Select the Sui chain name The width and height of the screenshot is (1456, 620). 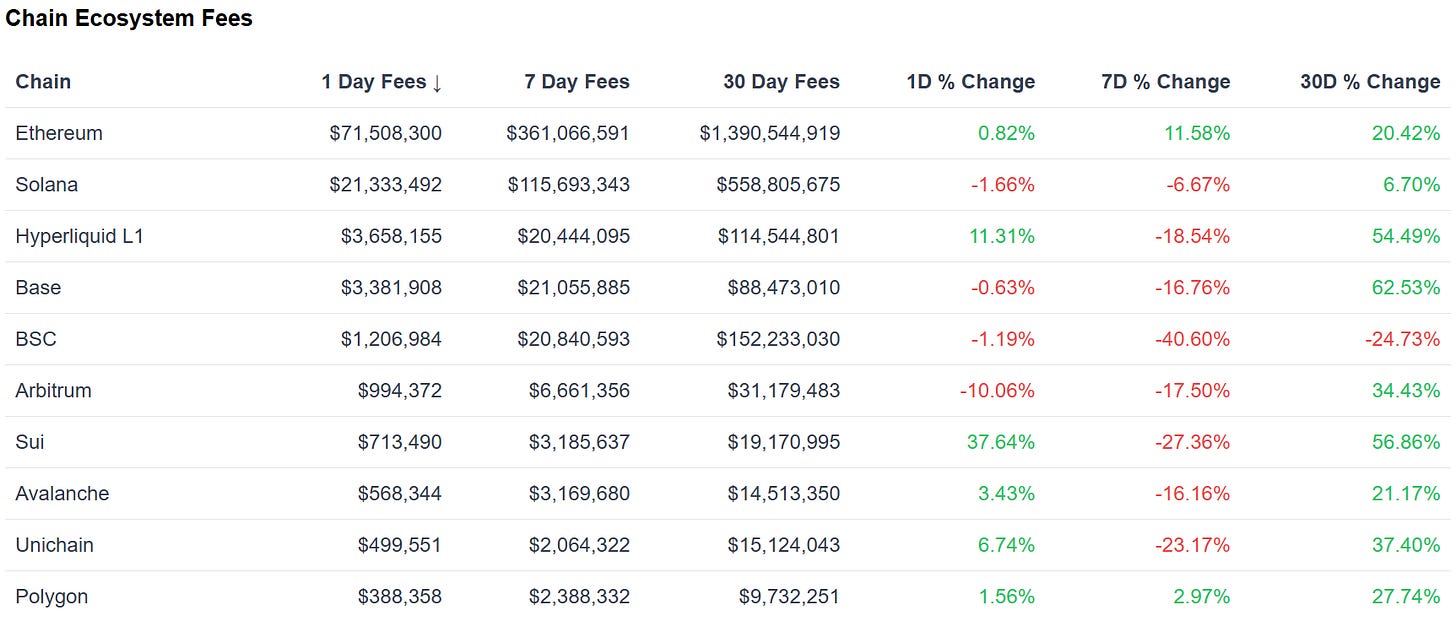(30, 443)
